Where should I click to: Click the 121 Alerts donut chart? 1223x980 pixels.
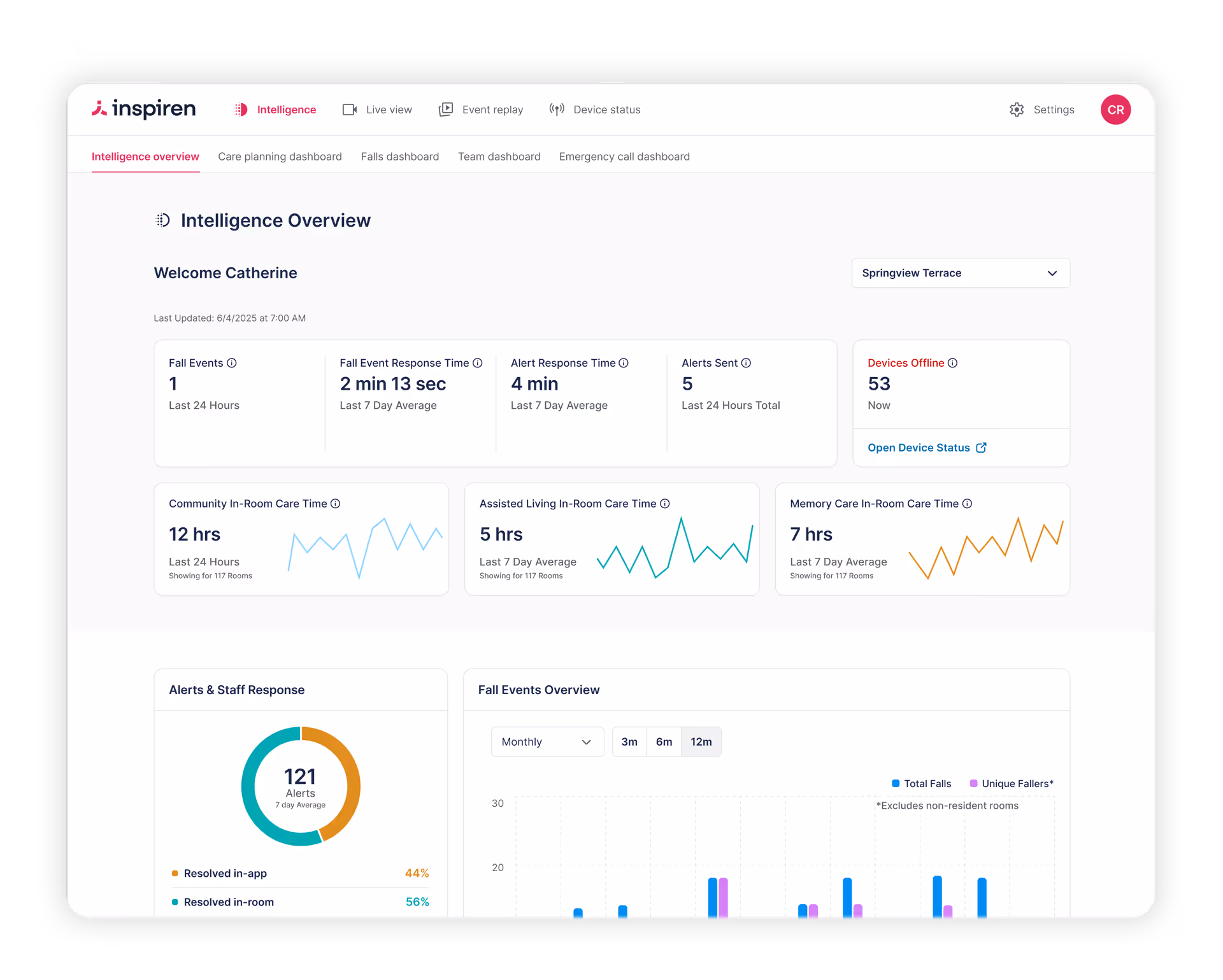point(301,786)
